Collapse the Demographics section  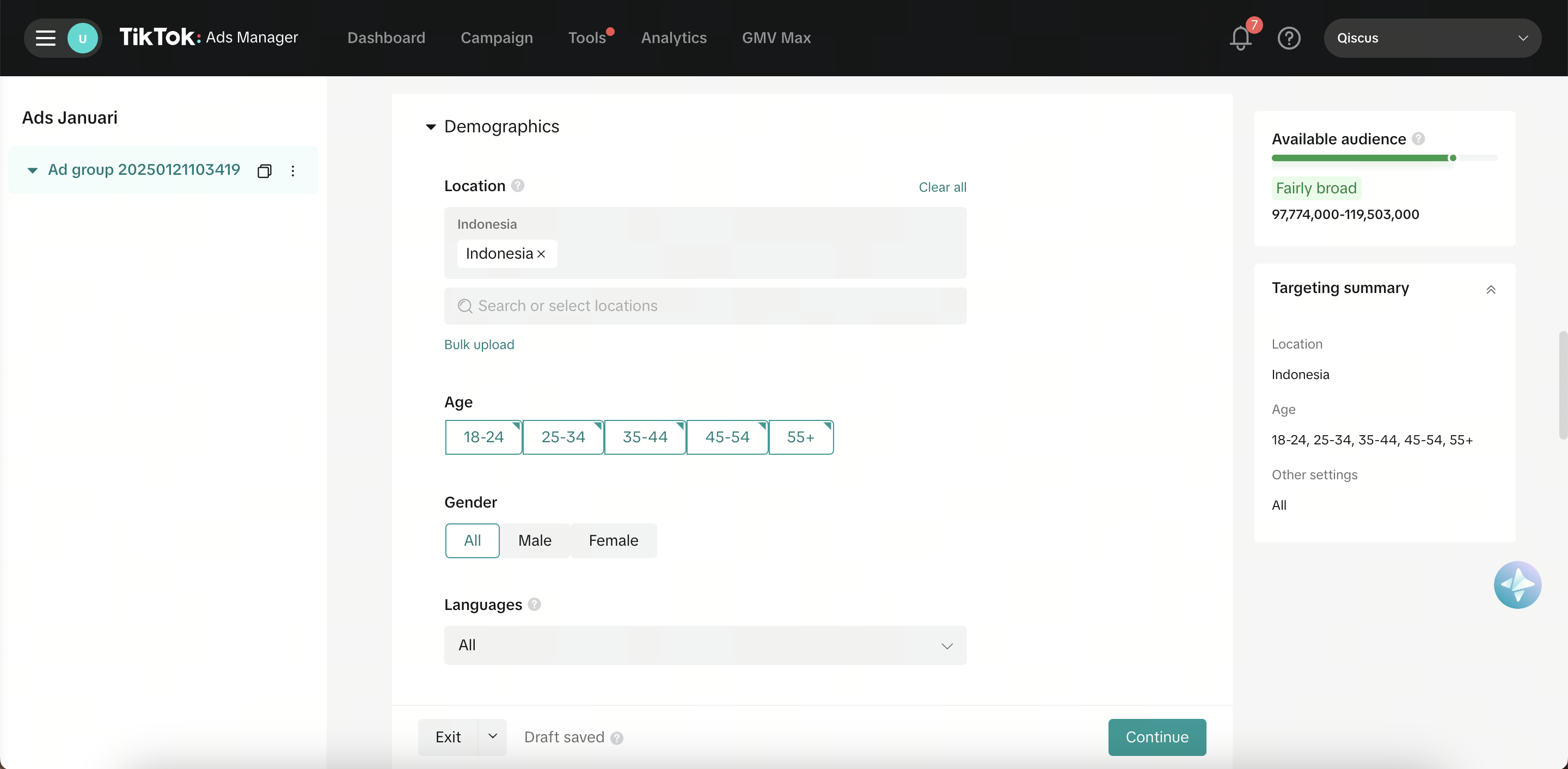pos(430,127)
